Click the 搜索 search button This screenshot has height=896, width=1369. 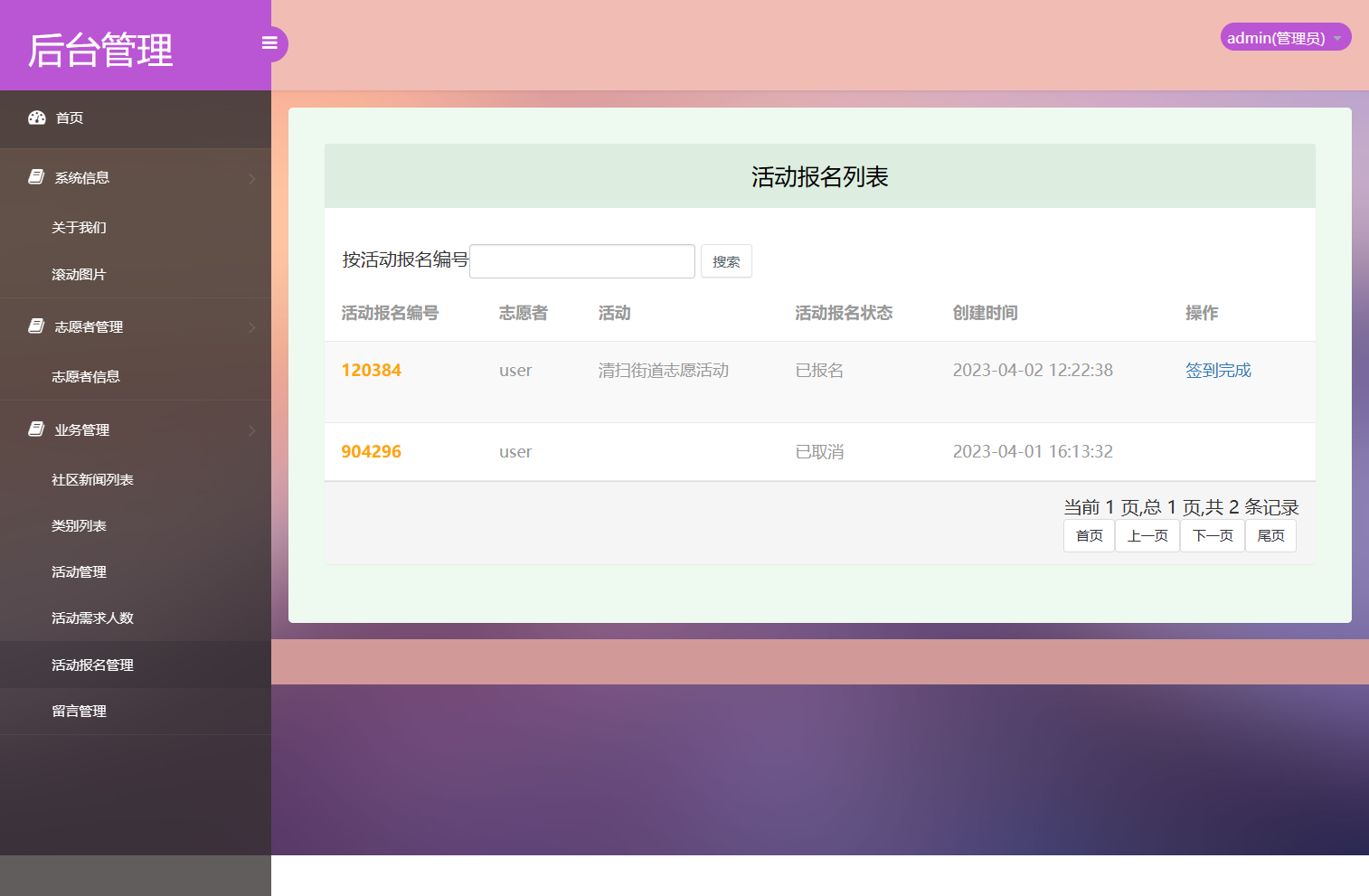point(726,261)
